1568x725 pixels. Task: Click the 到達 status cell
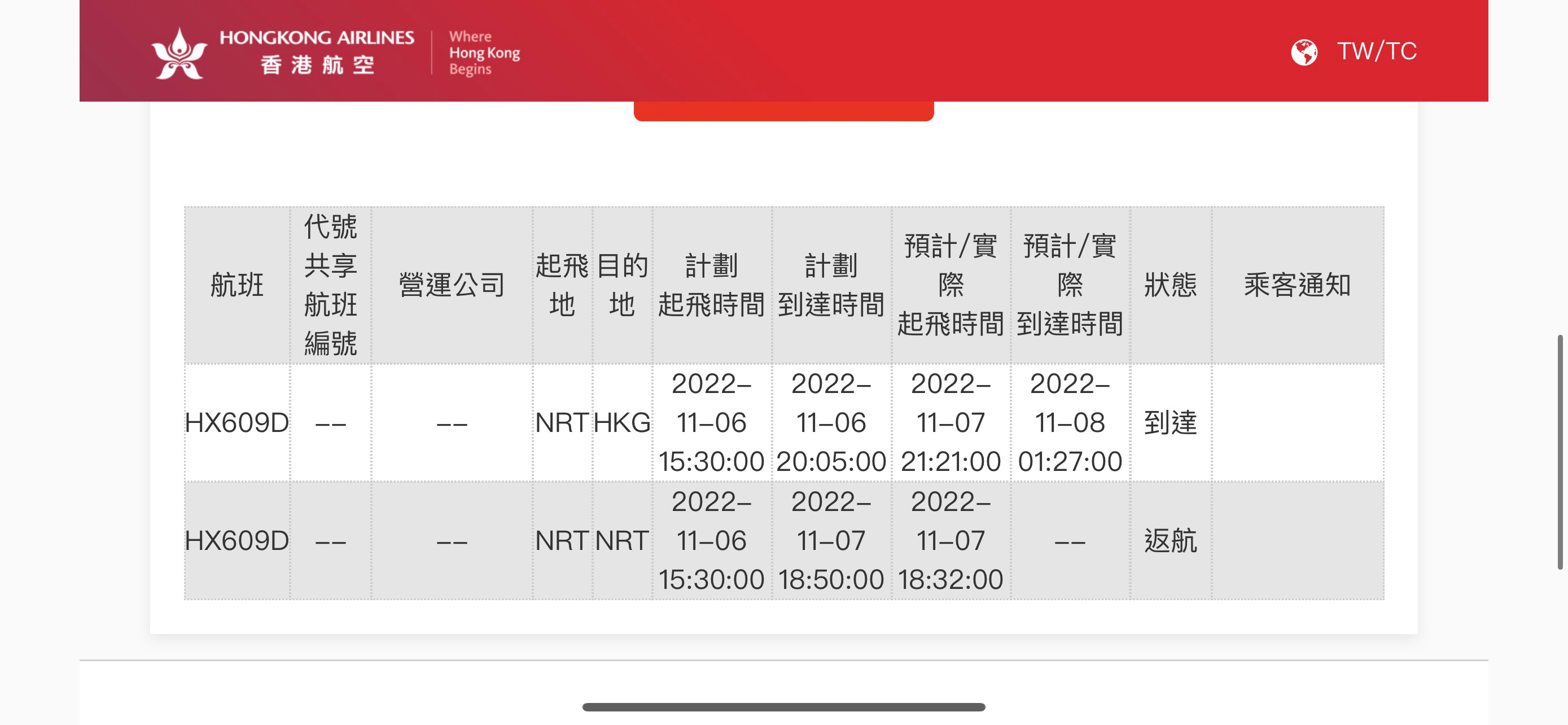[x=1170, y=422]
